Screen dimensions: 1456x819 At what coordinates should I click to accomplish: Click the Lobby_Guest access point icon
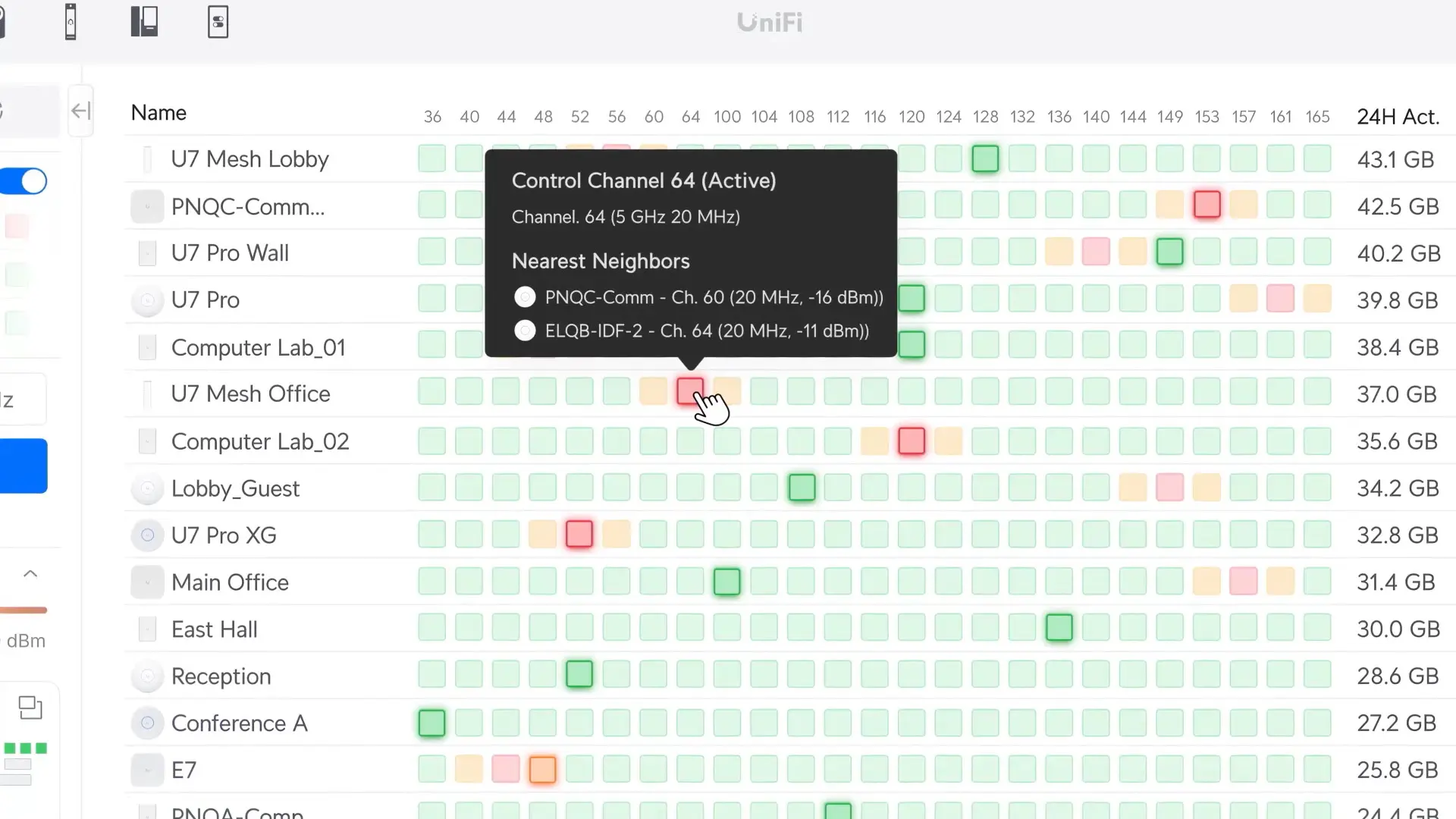pos(147,488)
